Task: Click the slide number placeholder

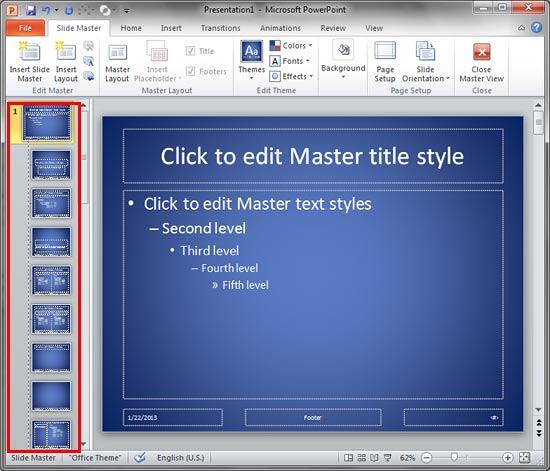Action: (454, 417)
